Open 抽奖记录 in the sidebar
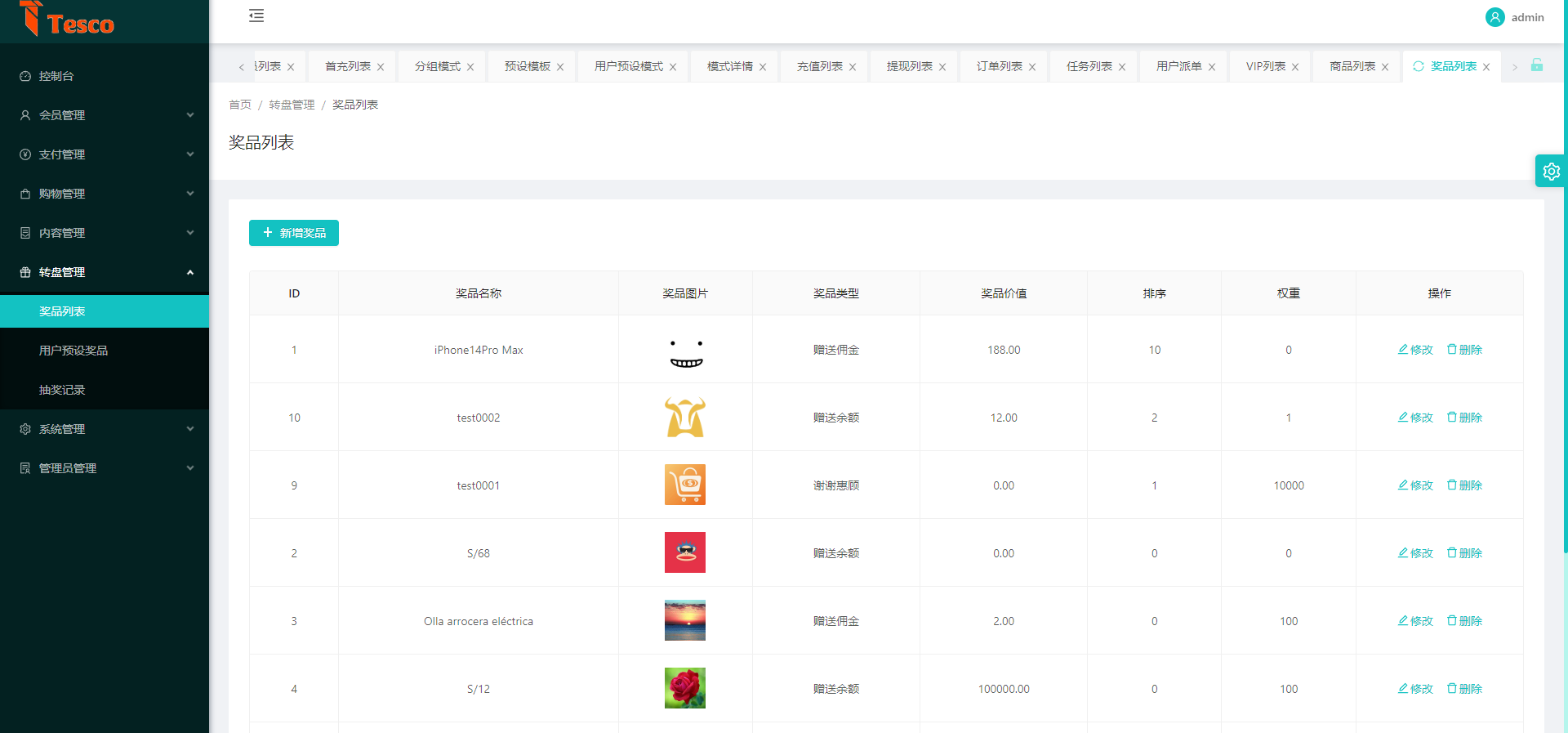 click(62, 390)
